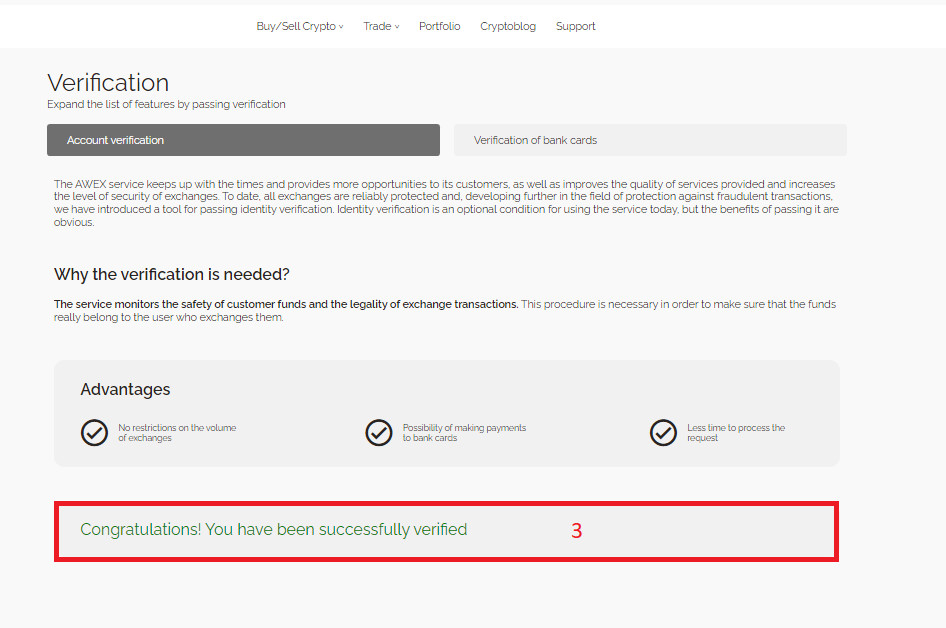Image resolution: width=946 pixels, height=628 pixels.
Task: Click the red number 3 annotation
Action: coord(576,531)
